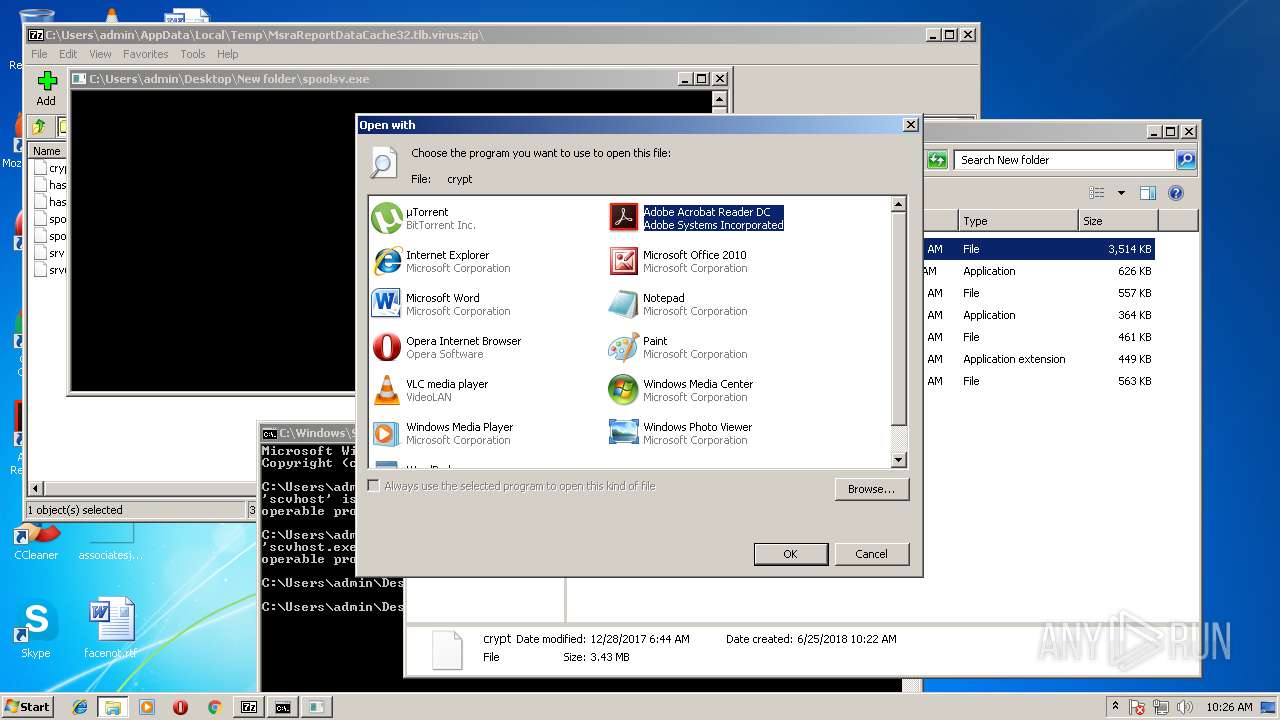This screenshot has width=1280, height=720.
Task: Select Windows Photo Viewer program
Action: pyautogui.click(x=681, y=433)
